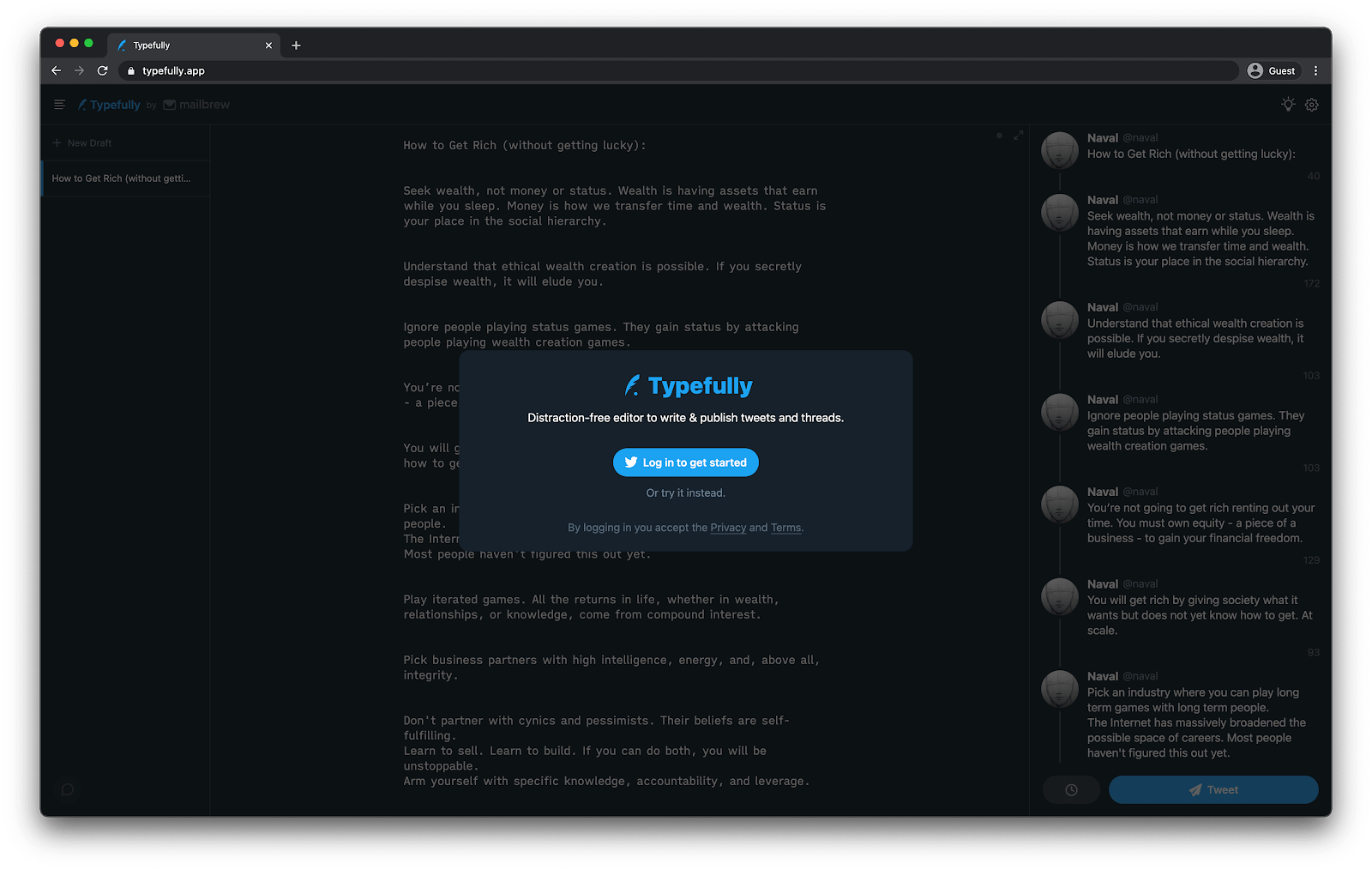The image size is (1372, 870).
Task: Open the Terms link in dialog
Action: click(785, 528)
